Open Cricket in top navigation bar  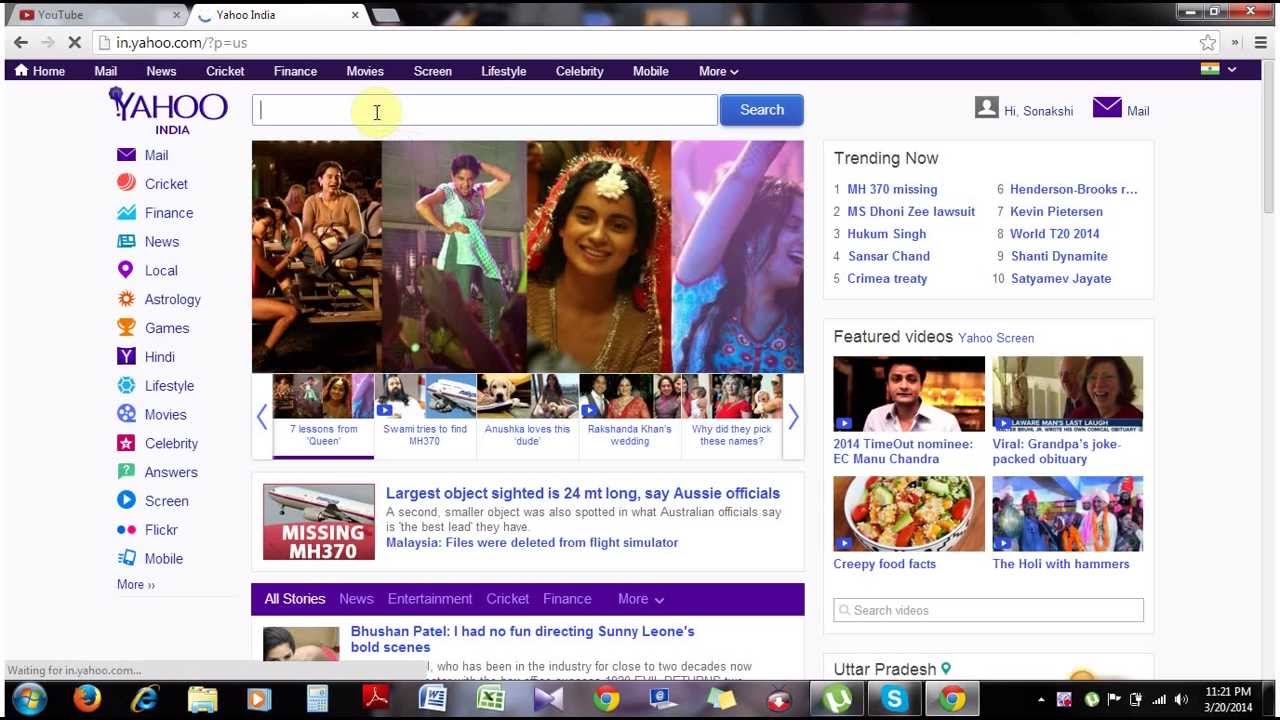(x=225, y=71)
